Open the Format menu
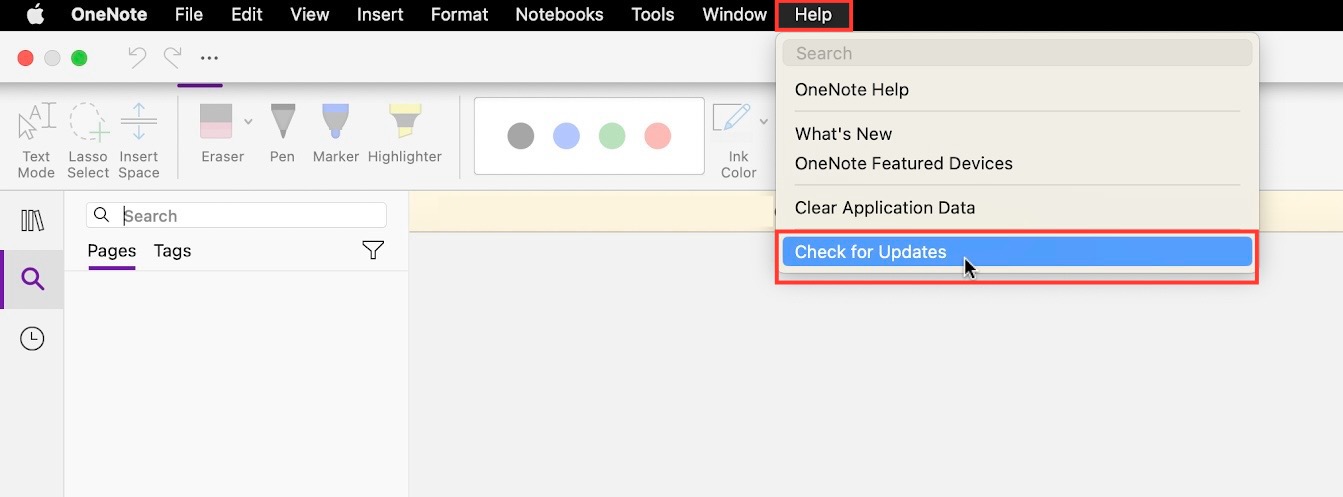The width and height of the screenshot is (1343, 497). click(459, 14)
